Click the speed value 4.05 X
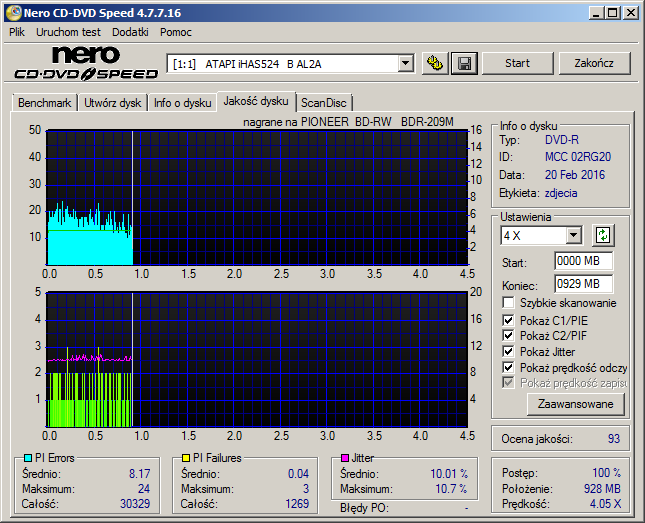 (605, 504)
